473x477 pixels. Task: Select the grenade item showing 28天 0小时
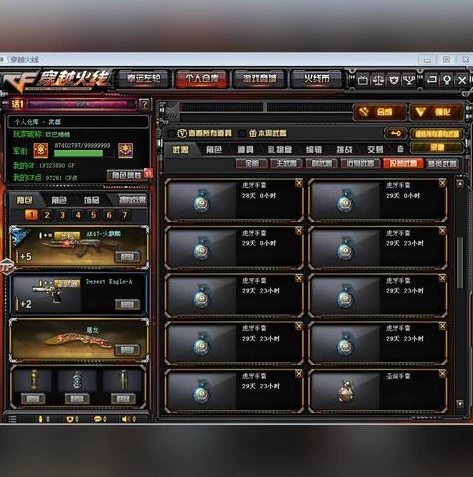pyautogui.click(x=234, y=200)
